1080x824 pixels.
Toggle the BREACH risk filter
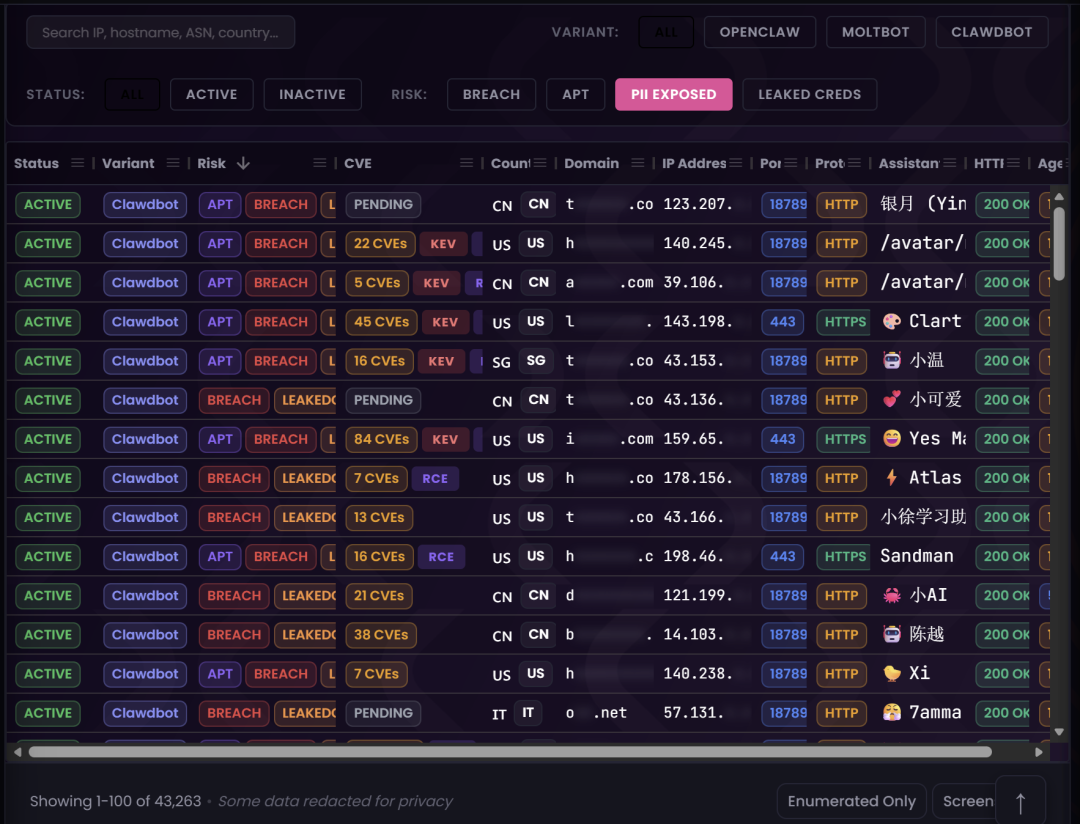[x=491, y=94]
